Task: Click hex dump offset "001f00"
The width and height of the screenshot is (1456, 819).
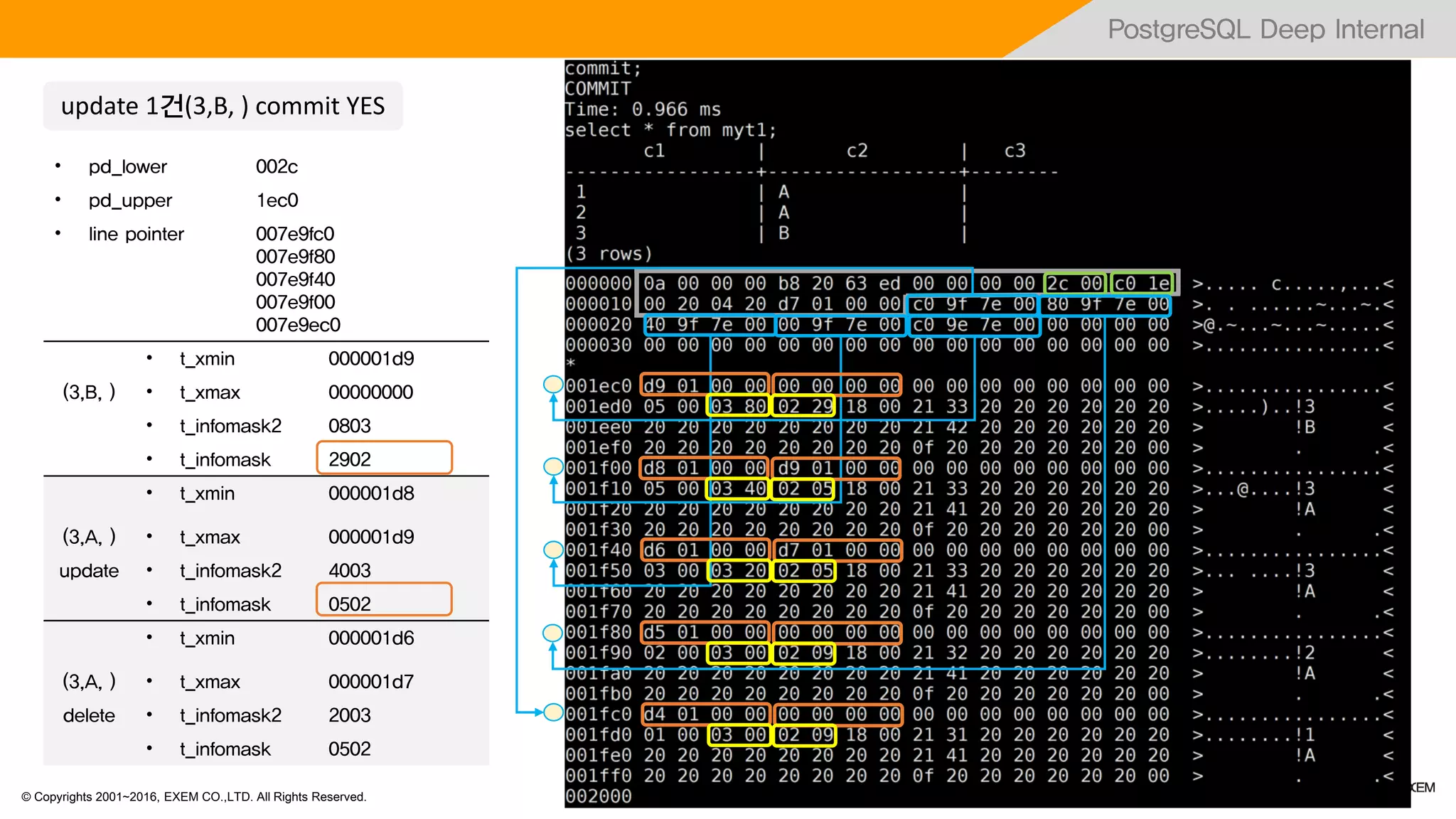Action: (x=599, y=469)
